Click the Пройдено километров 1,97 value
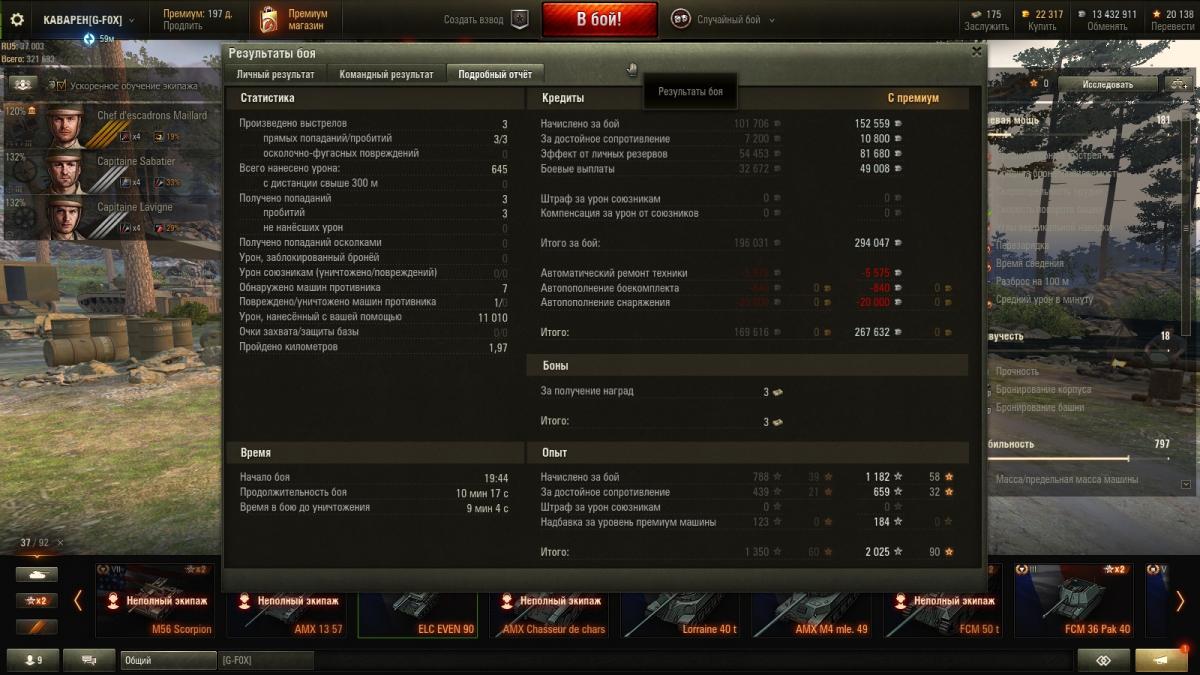This screenshot has width=1200, height=675. coord(498,347)
